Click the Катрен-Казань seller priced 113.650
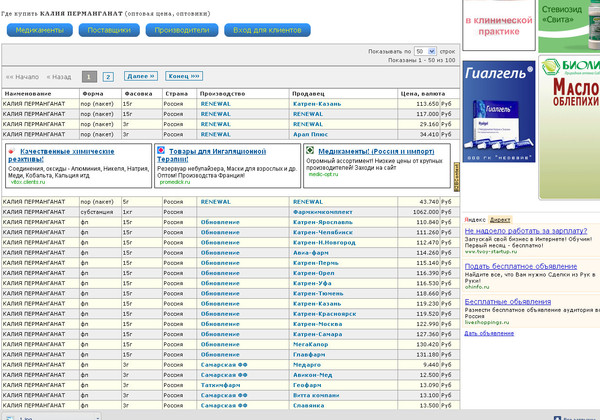Viewport: 600px width, 420px height. 317,104
